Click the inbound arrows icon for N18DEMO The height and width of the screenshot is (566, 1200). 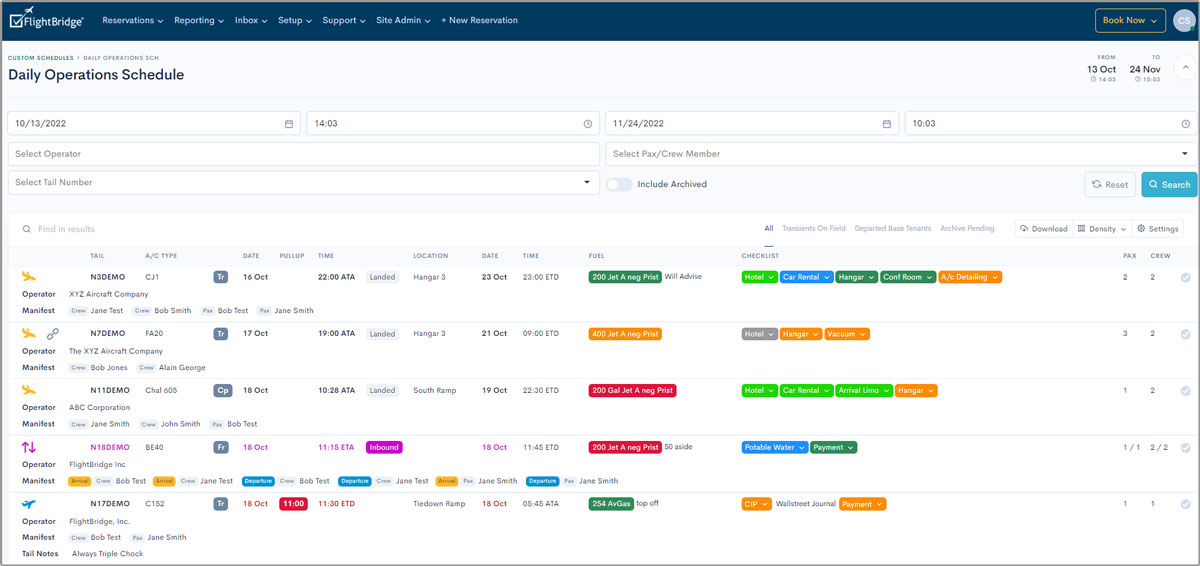(x=28, y=447)
